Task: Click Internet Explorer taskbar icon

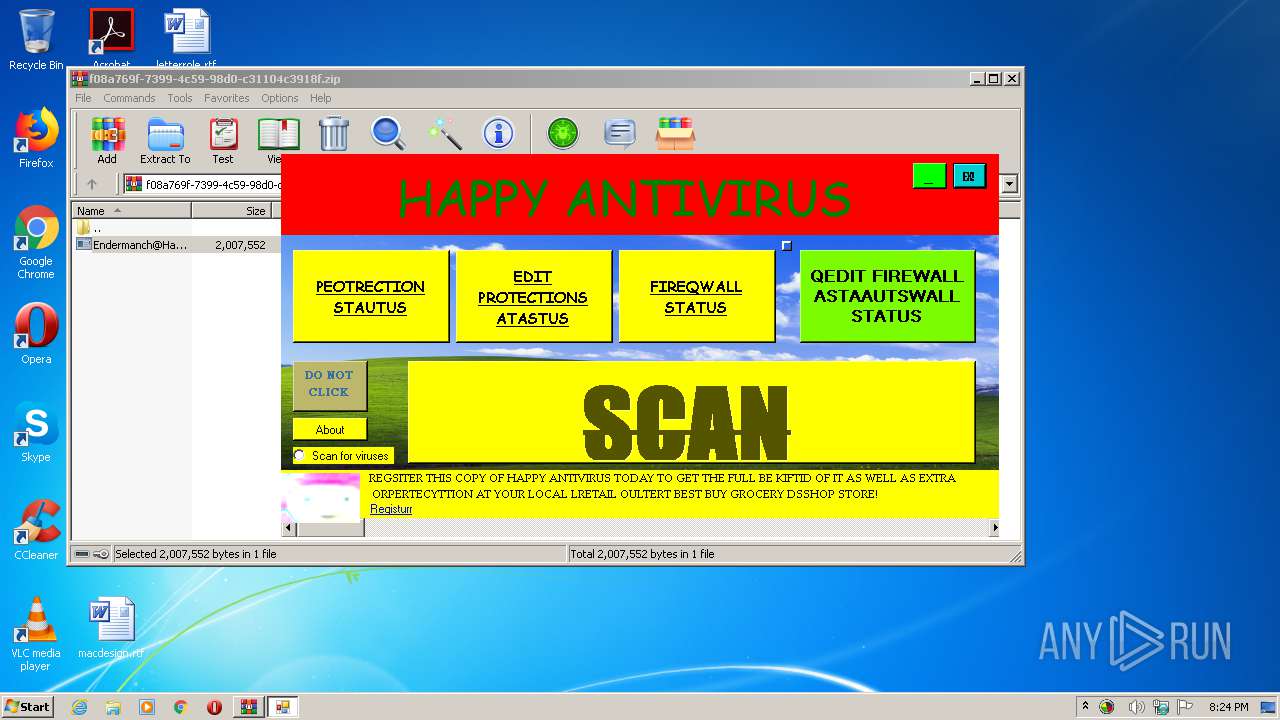Action: pyautogui.click(x=79, y=707)
